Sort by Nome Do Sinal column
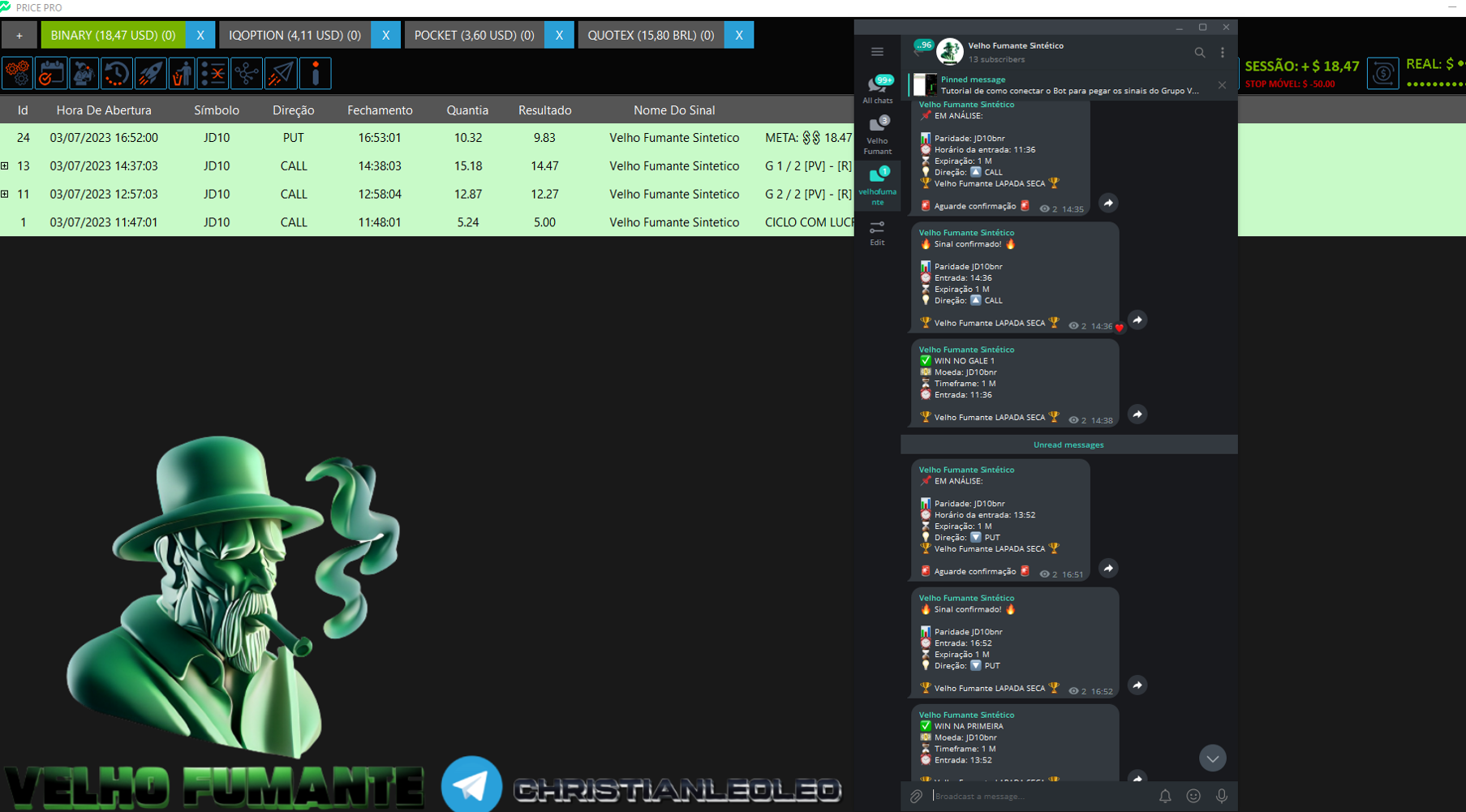 [674, 110]
